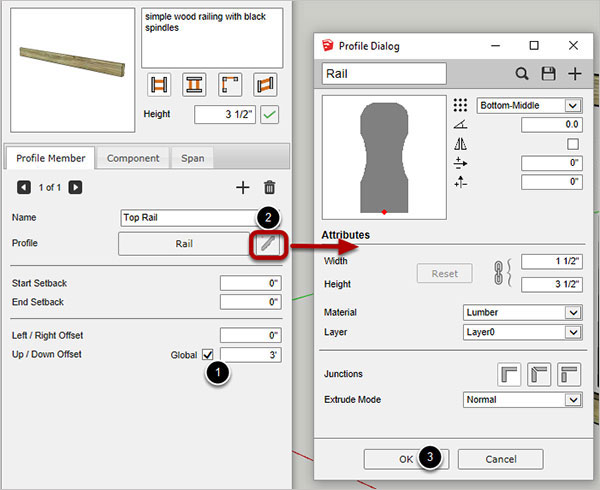600x490 pixels.
Task: Add a new profile member with plus icon
Action: [x=242, y=187]
